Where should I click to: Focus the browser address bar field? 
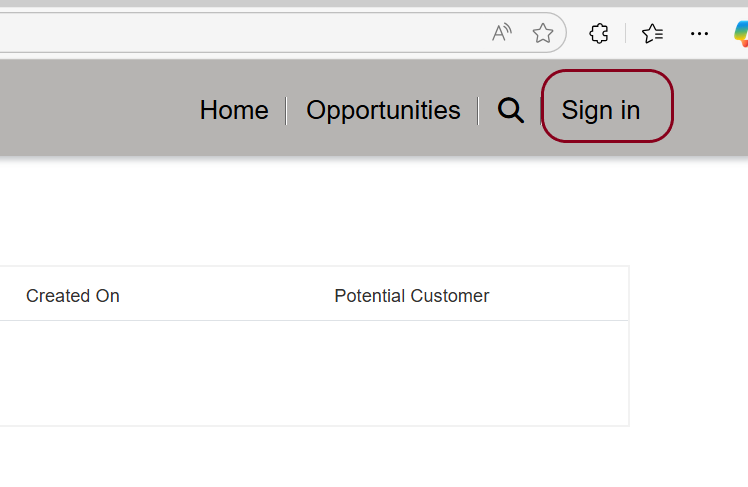tap(239, 33)
